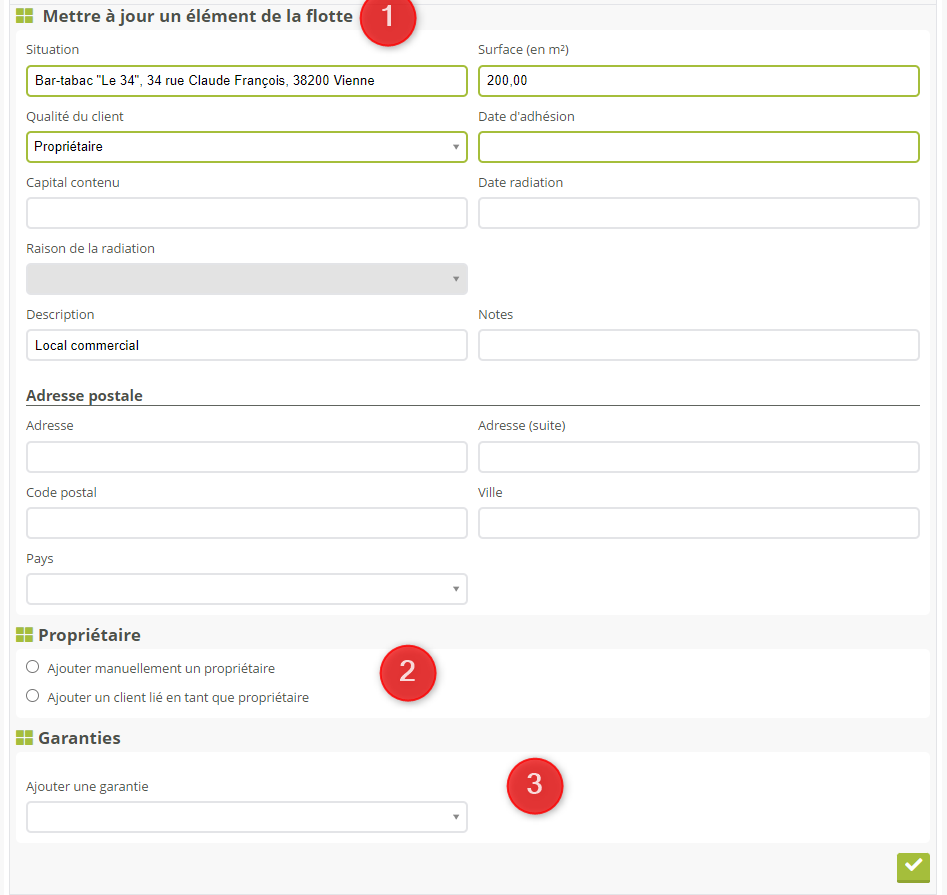The width and height of the screenshot is (947, 895).
Task: Open the Qualité du client dropdown
Action: click(246, 147)
